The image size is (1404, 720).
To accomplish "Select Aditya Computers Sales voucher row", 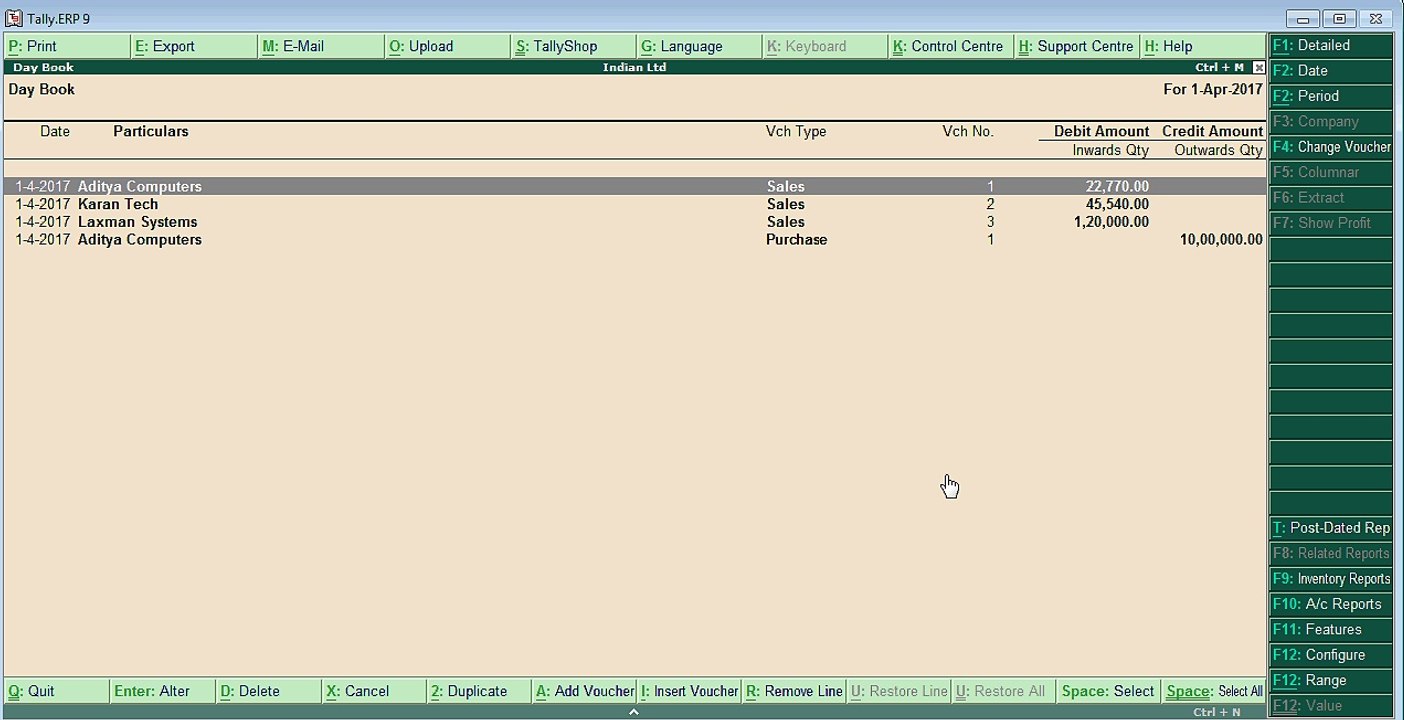I will pos(634,187).
